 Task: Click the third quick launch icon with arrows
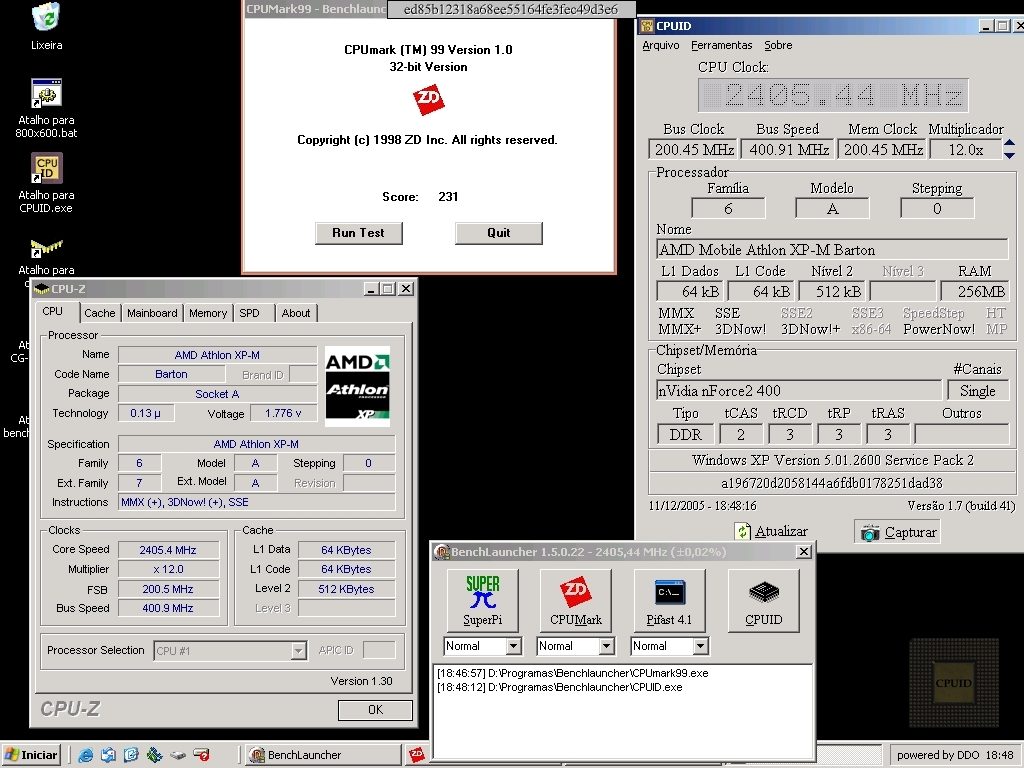coord(131,755)
